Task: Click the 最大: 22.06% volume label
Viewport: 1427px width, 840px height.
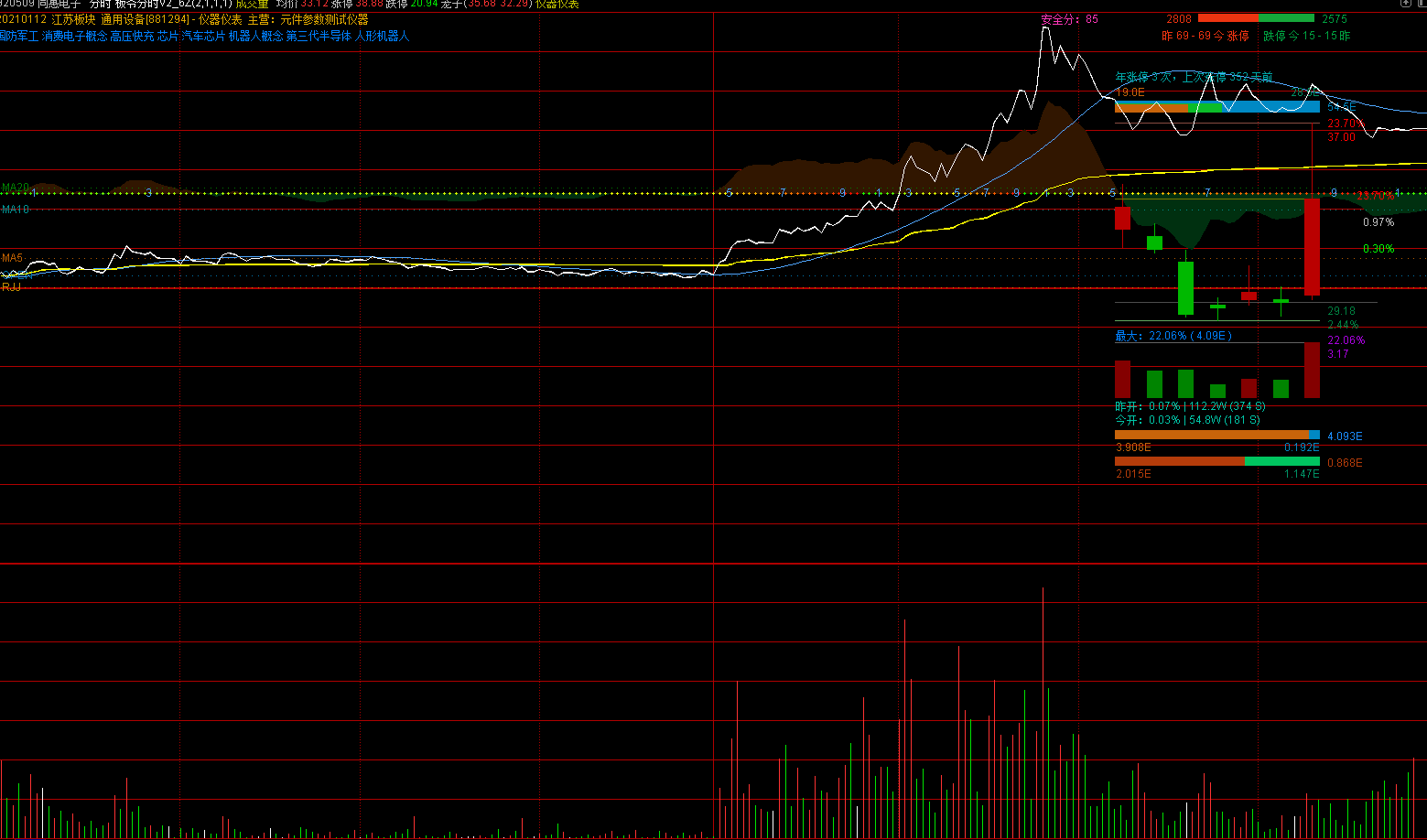Action: (1173, 336)
